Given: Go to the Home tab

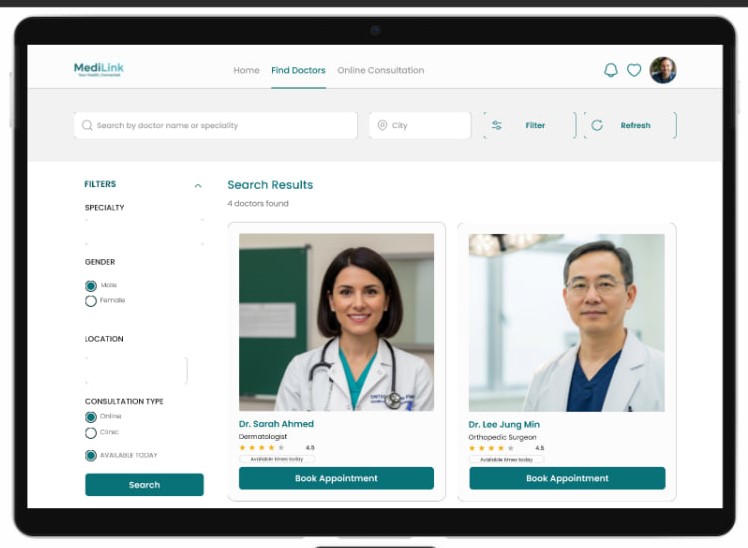Looking at the screenshot, I should [246, 71].
